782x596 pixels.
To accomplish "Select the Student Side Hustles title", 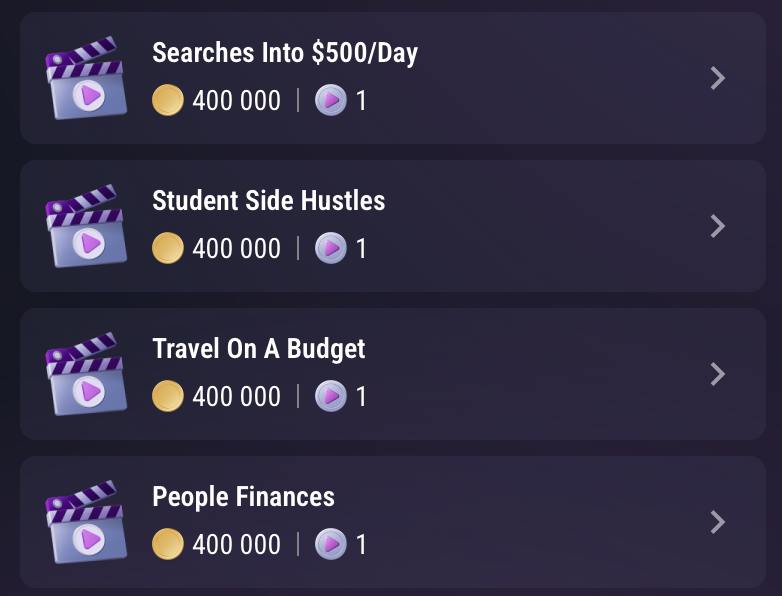I will (268, 201).
